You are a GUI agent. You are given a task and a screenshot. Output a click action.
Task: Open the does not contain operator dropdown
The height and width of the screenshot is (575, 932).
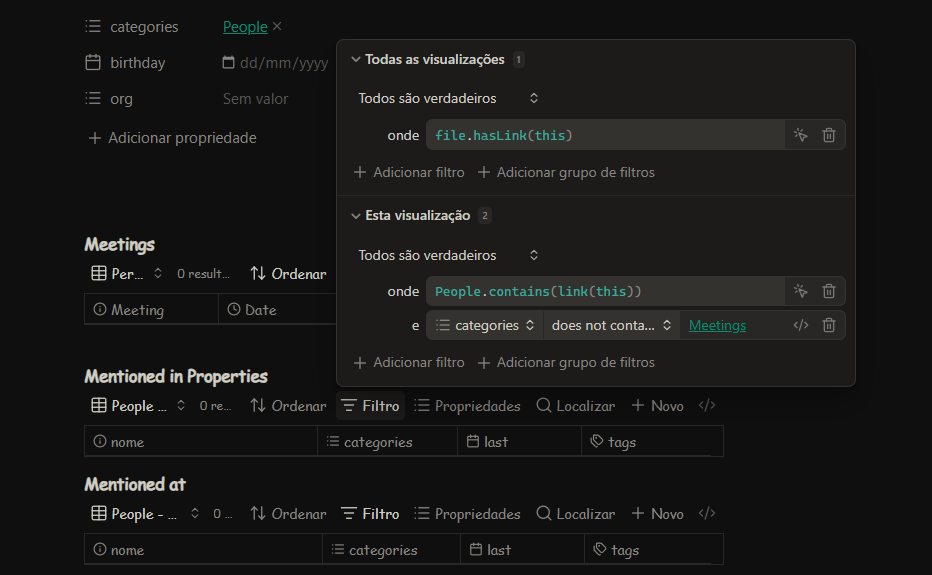click(612, 325)
